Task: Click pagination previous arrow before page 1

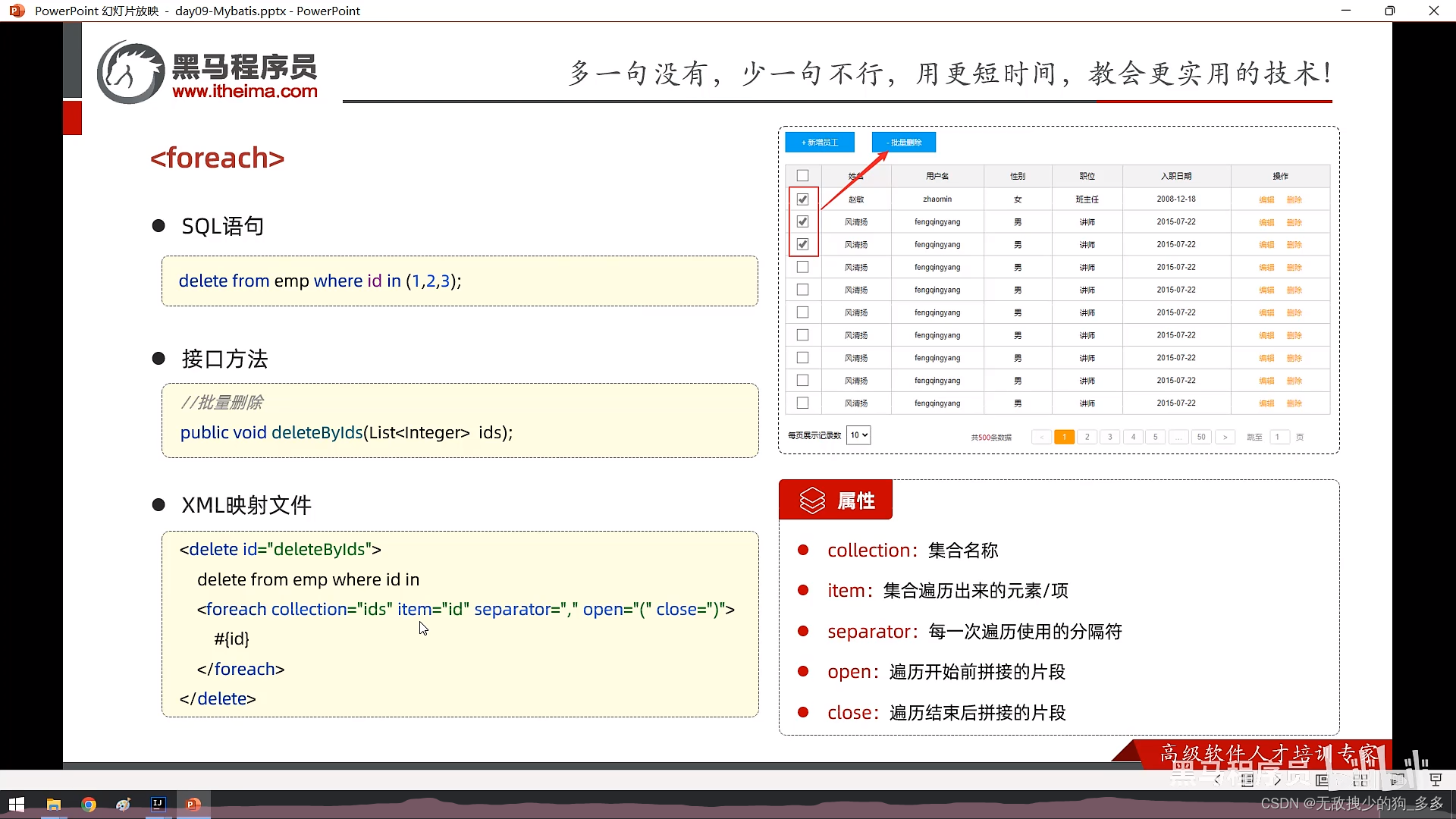Action: tap(1041, 437)
